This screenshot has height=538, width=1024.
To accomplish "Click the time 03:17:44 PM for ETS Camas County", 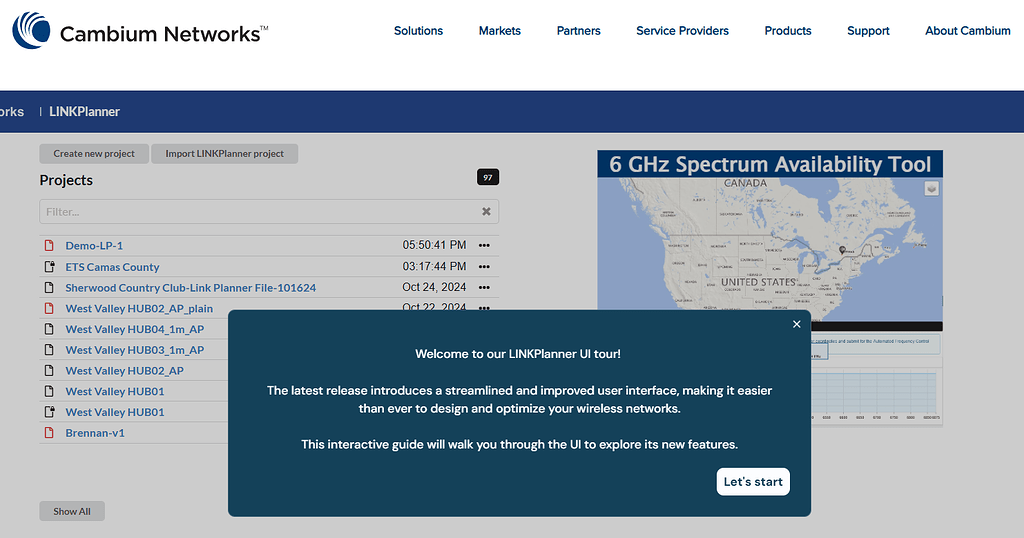I will tap(434, 266).
